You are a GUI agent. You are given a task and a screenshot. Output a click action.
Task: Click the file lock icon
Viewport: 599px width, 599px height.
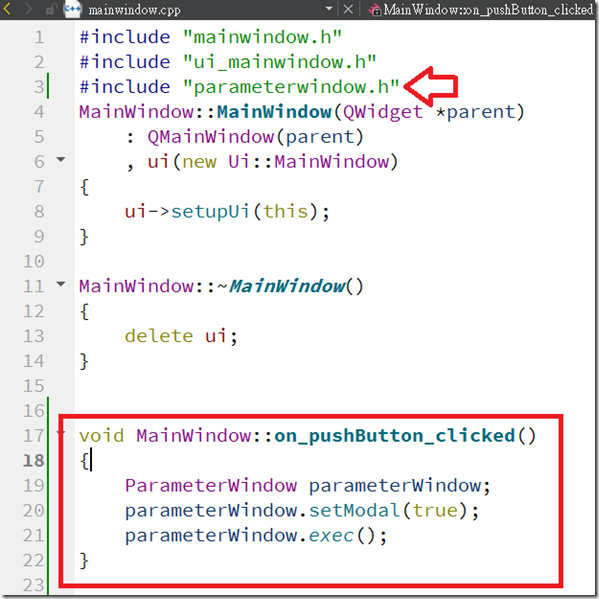pyautogui.click(x=50, y=9)
